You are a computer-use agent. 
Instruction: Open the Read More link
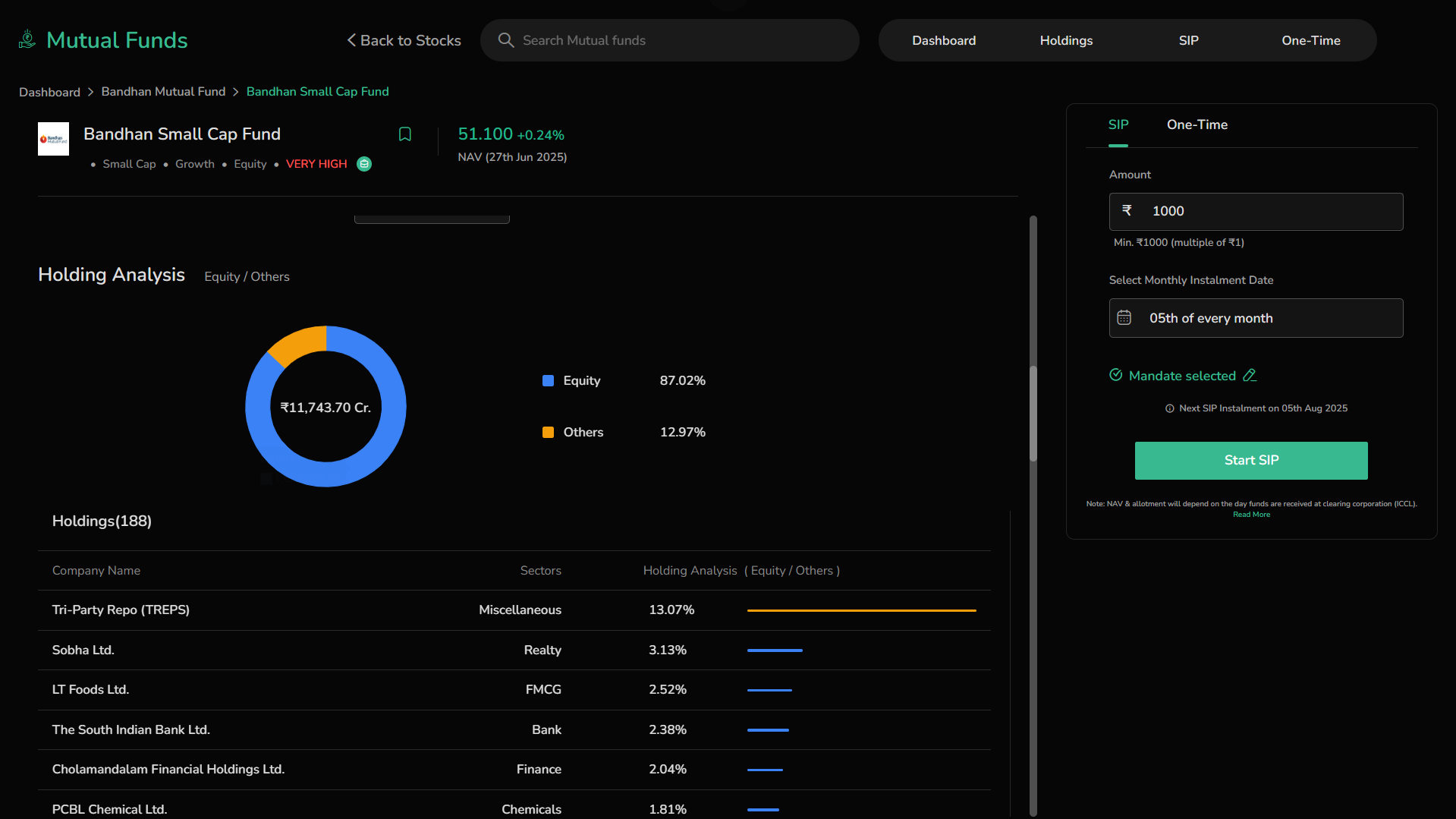tap(1251, 515)
